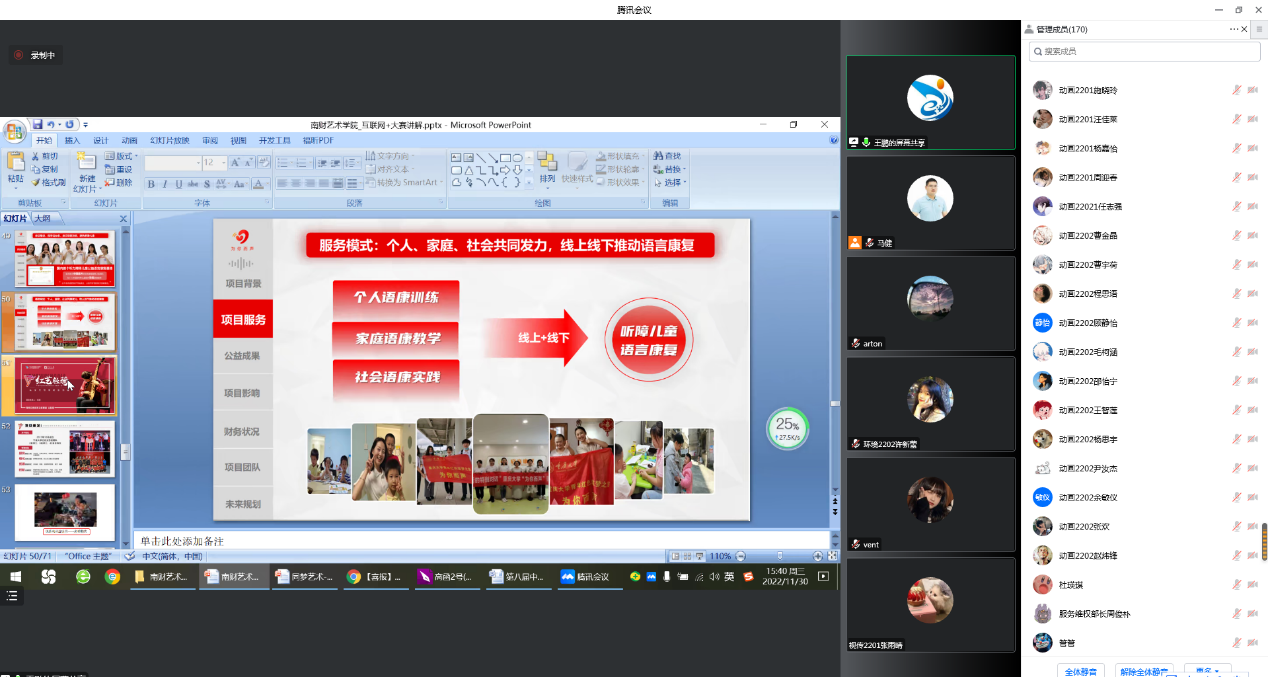1268x677 pixels.
Task: Open the Select (选择) dropdown
Action: pos(673,182)
